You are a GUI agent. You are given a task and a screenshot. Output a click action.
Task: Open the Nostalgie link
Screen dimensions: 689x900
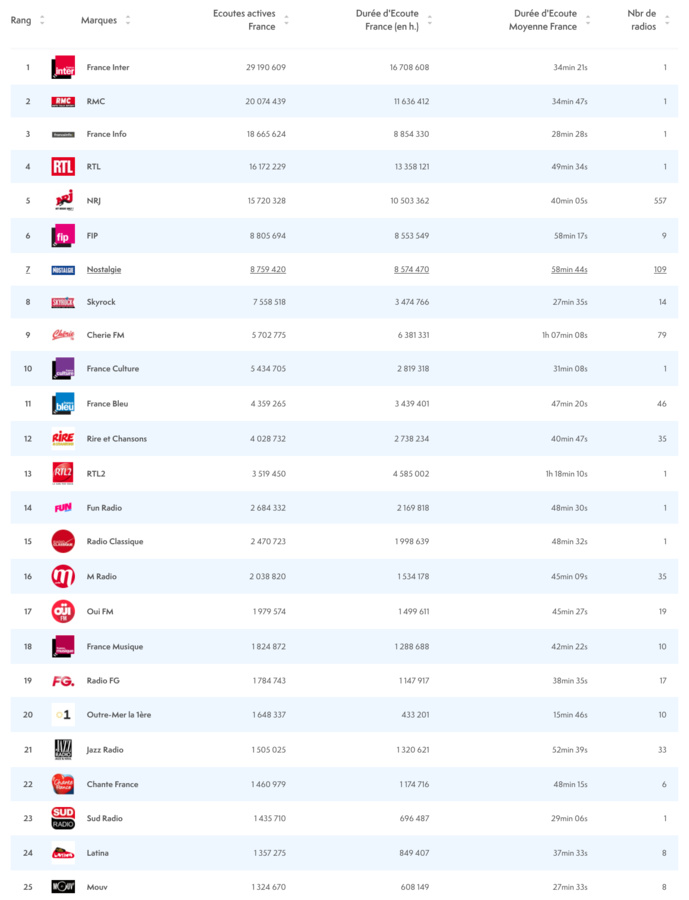(x=106, y=268)
